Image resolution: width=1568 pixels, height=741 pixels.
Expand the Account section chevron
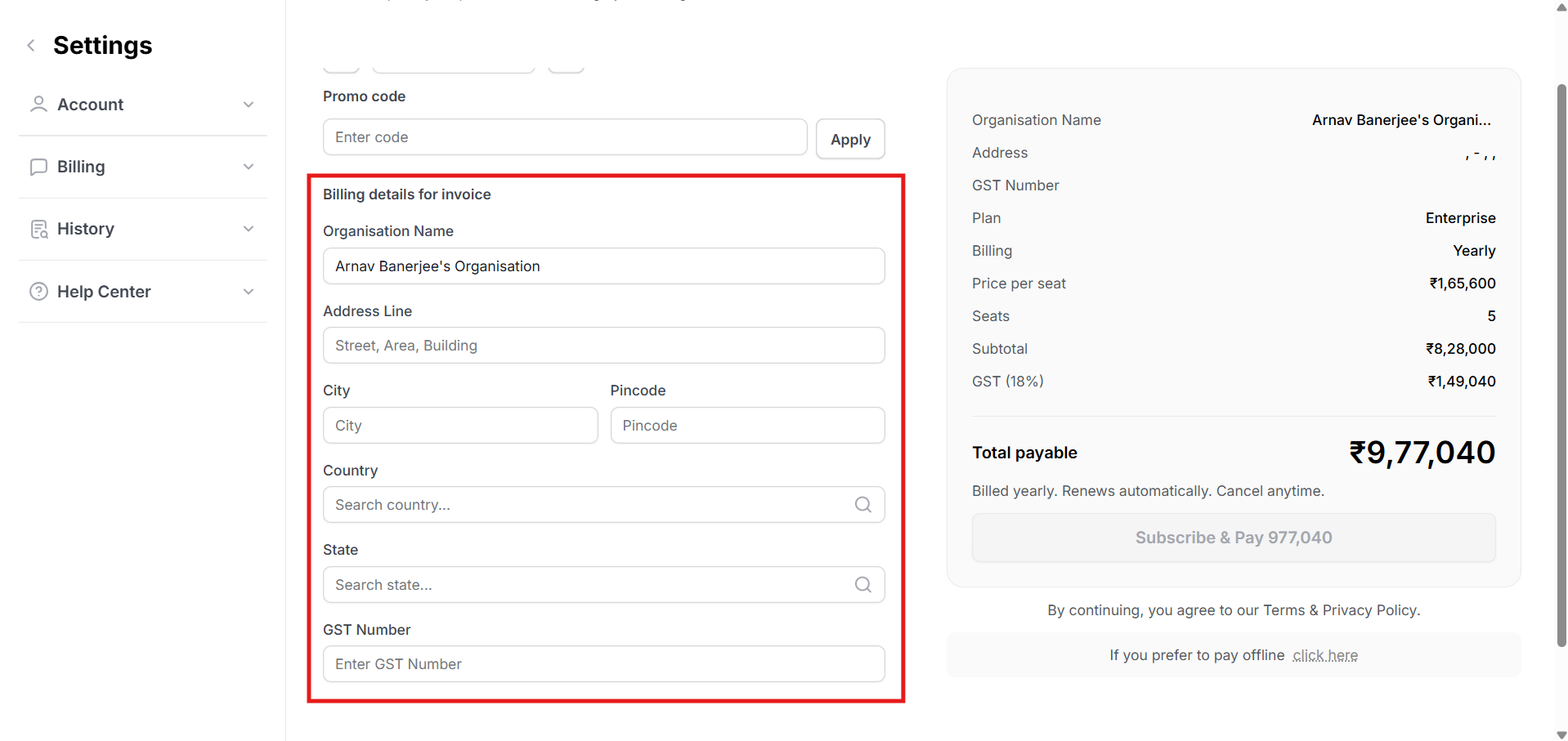tap(249, 105)
